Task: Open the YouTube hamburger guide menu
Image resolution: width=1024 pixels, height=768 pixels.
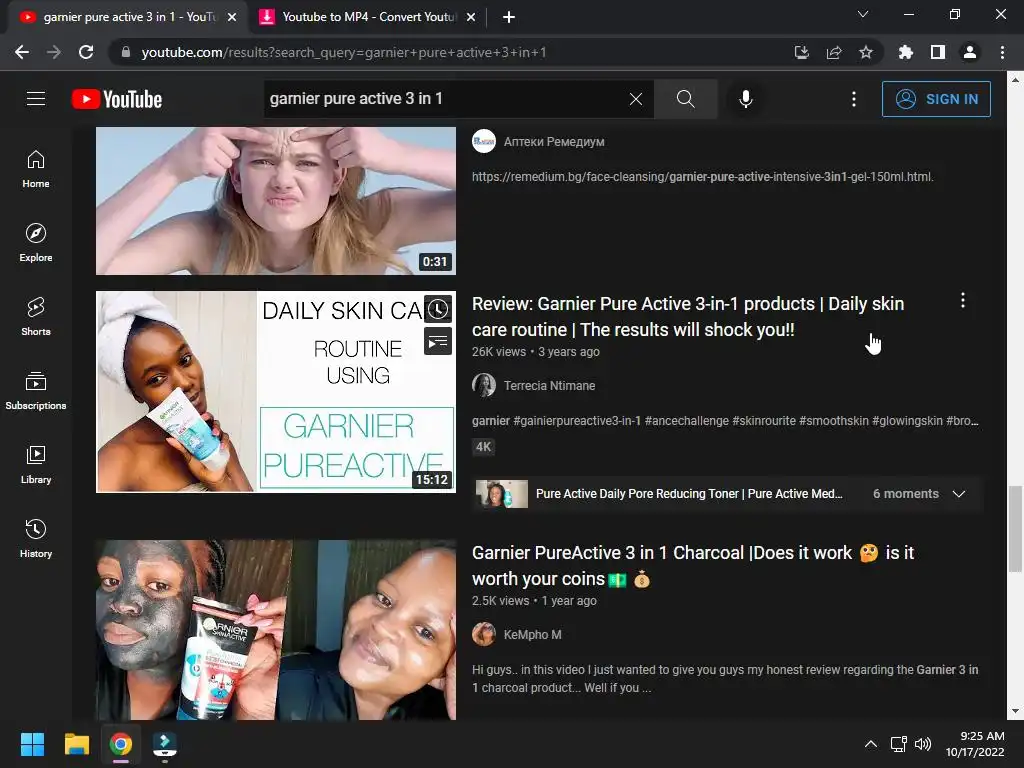Action: [x=36, y=99]
